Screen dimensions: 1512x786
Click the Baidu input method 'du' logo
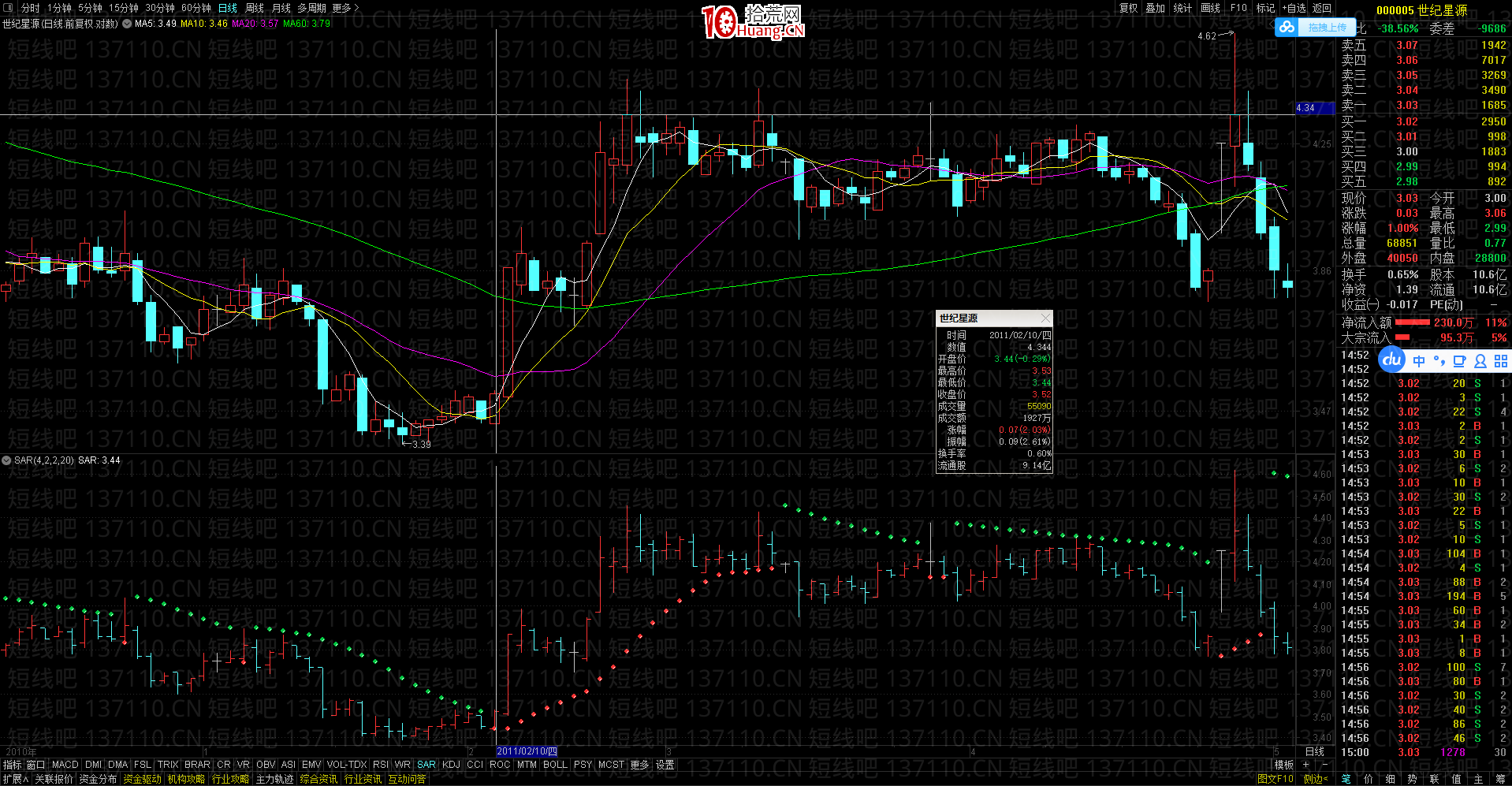pos(1392,360)
